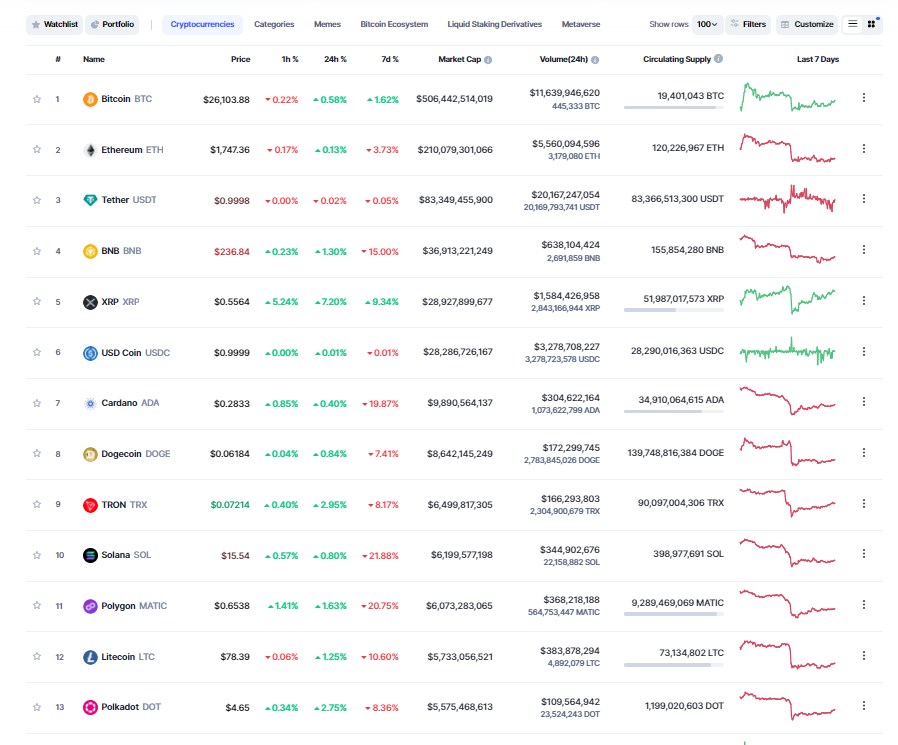Star Ethereum to add to watchlist

pos(37,149)
